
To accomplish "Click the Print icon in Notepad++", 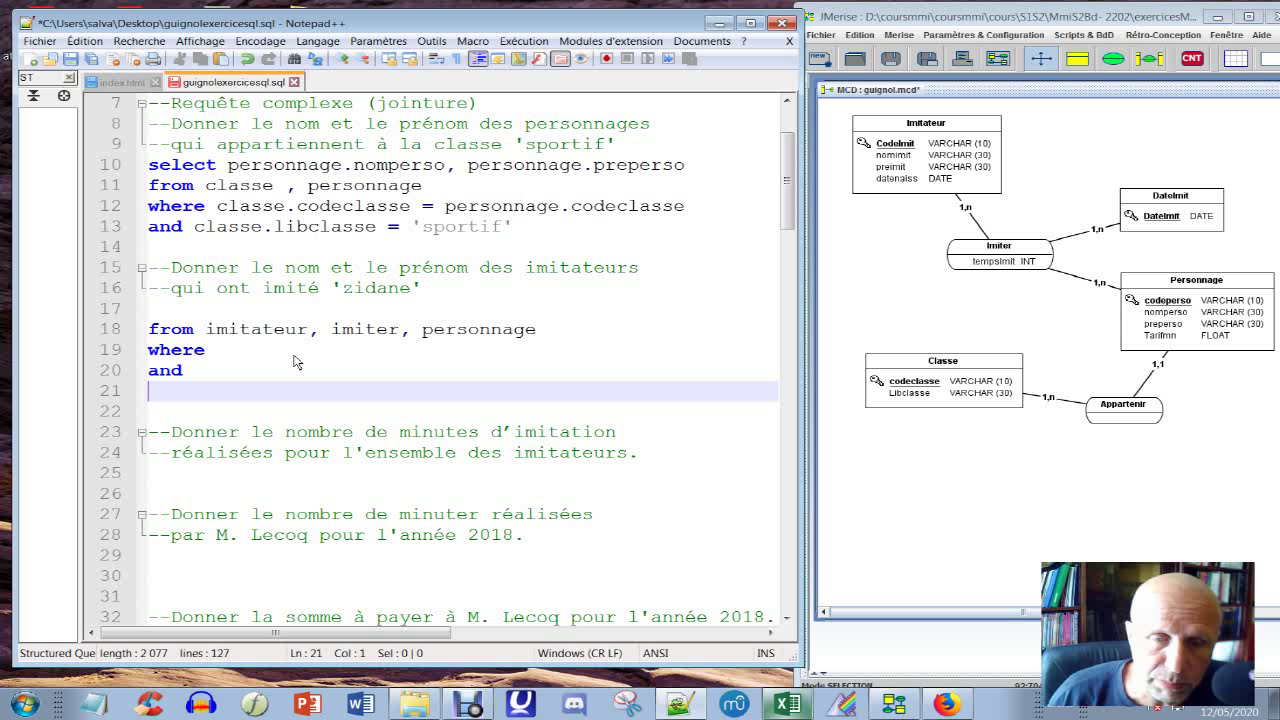I will click(x=152, y=59).
